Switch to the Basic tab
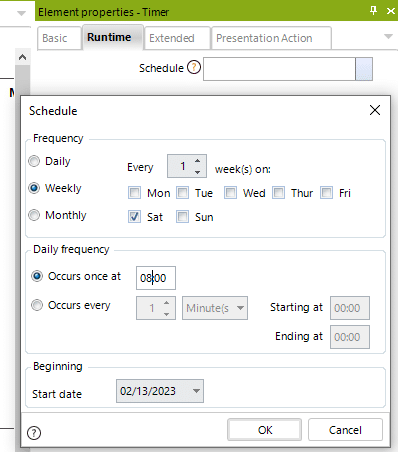The height and width of the screenshot is (452, 398). pyautogui.click(x=59, y=38)
